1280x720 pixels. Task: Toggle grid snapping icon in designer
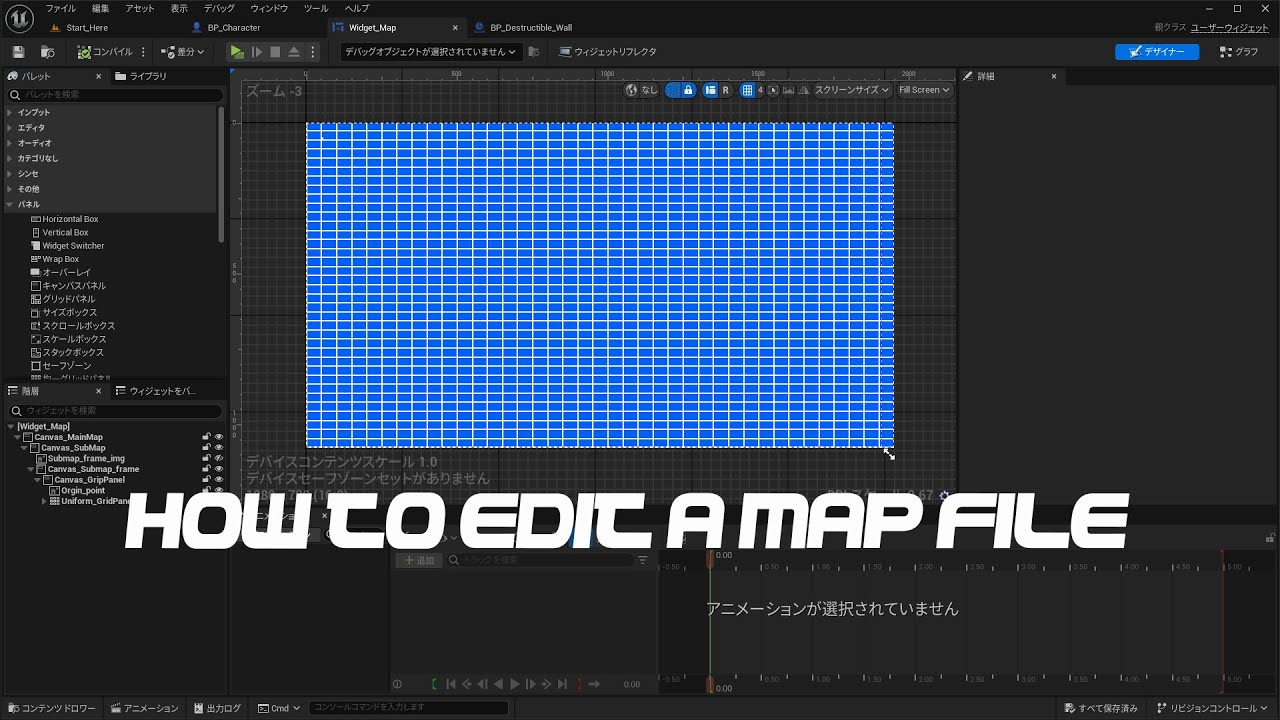click(747, 90)
